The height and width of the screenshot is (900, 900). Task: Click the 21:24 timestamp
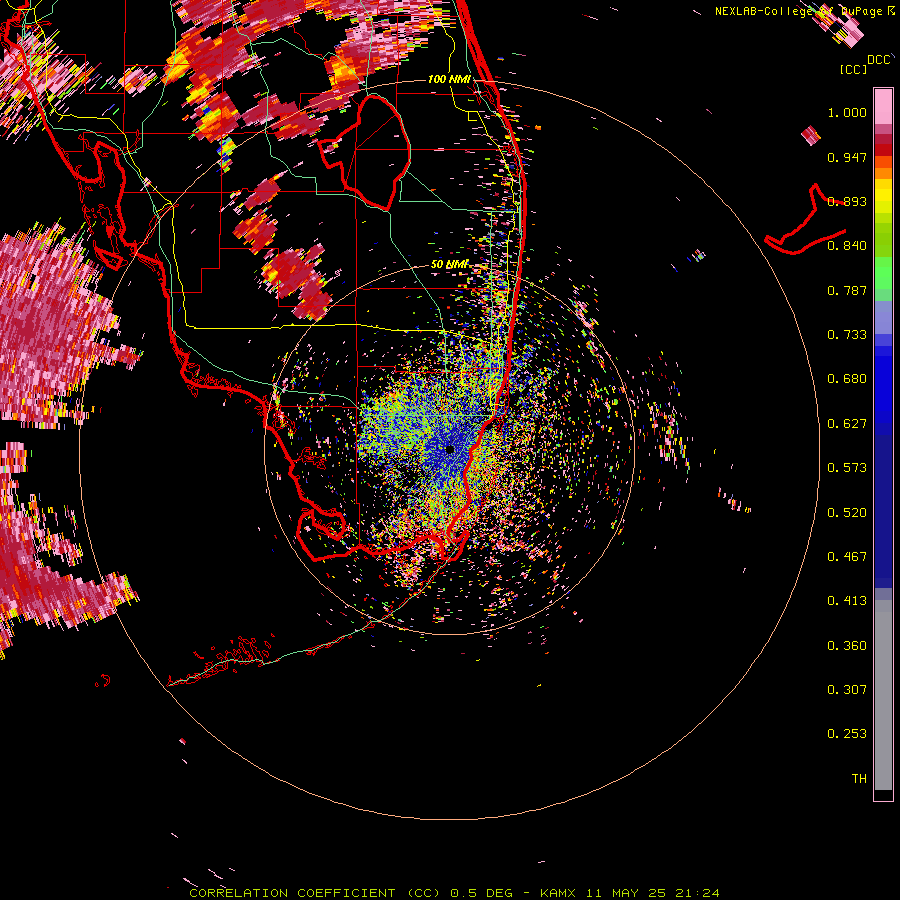697,893
